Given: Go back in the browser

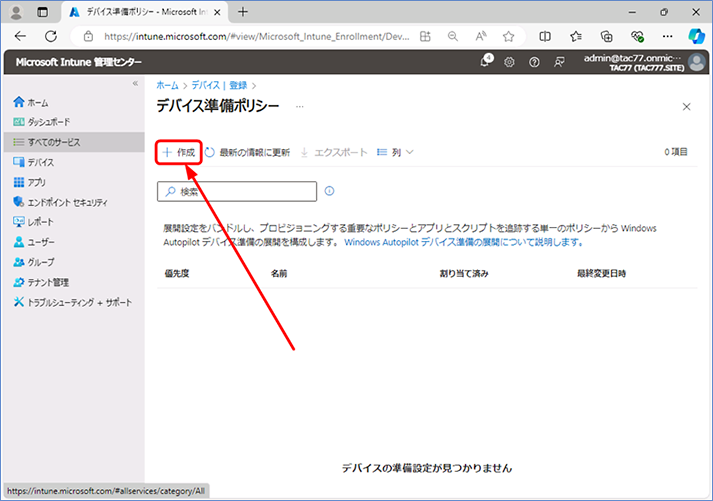Looking at the screenshot, I should click(x=20, y=36).
